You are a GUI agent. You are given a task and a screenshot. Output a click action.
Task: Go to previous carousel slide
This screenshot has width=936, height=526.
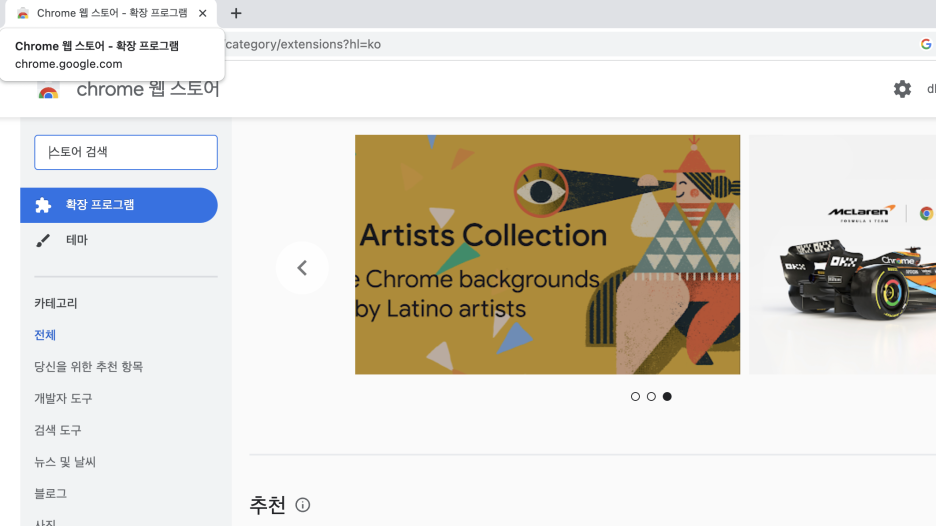(302, 267)
